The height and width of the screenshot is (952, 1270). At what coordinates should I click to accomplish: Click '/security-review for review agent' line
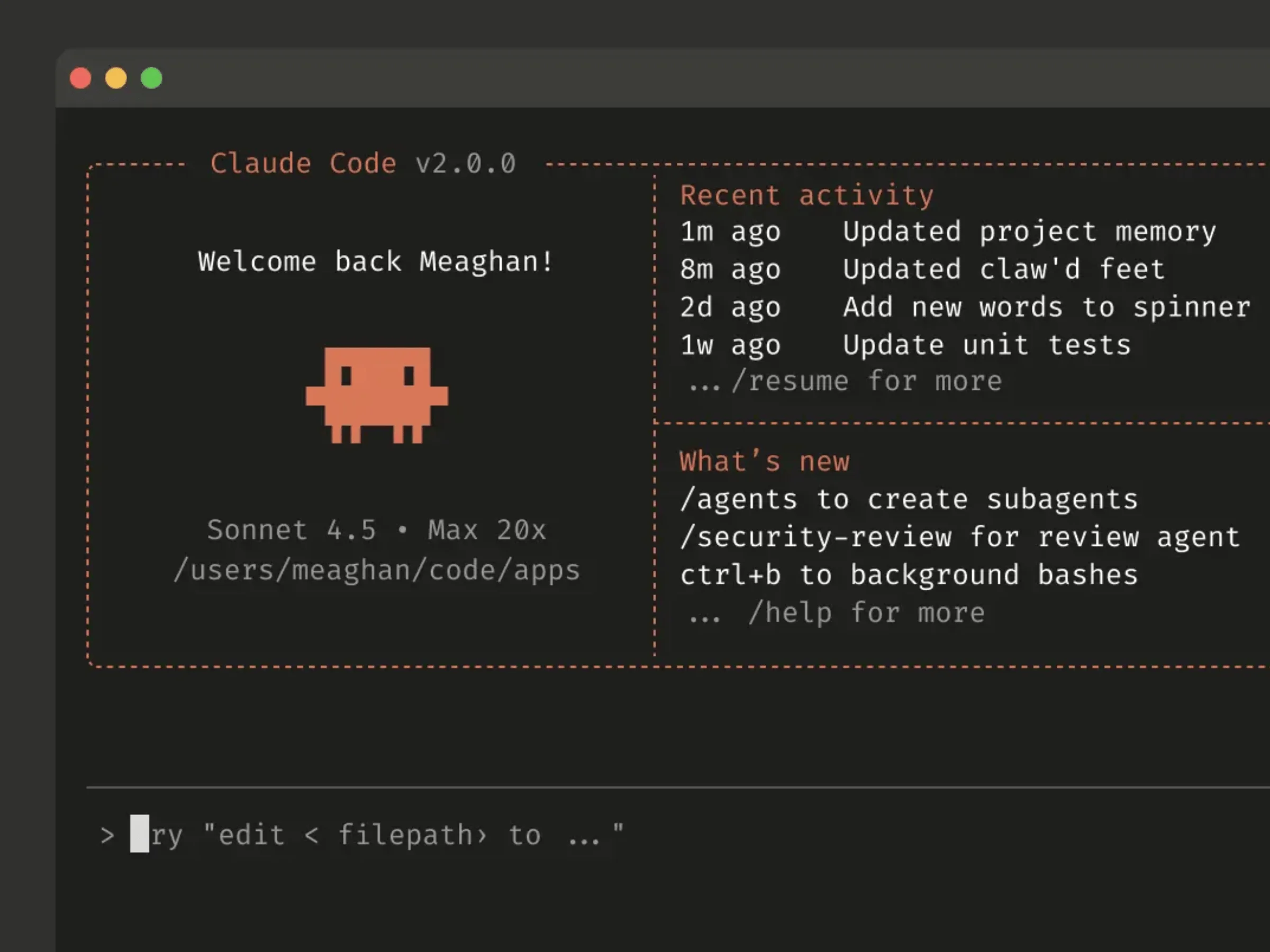pyautogui.click(x=960, y=537)
